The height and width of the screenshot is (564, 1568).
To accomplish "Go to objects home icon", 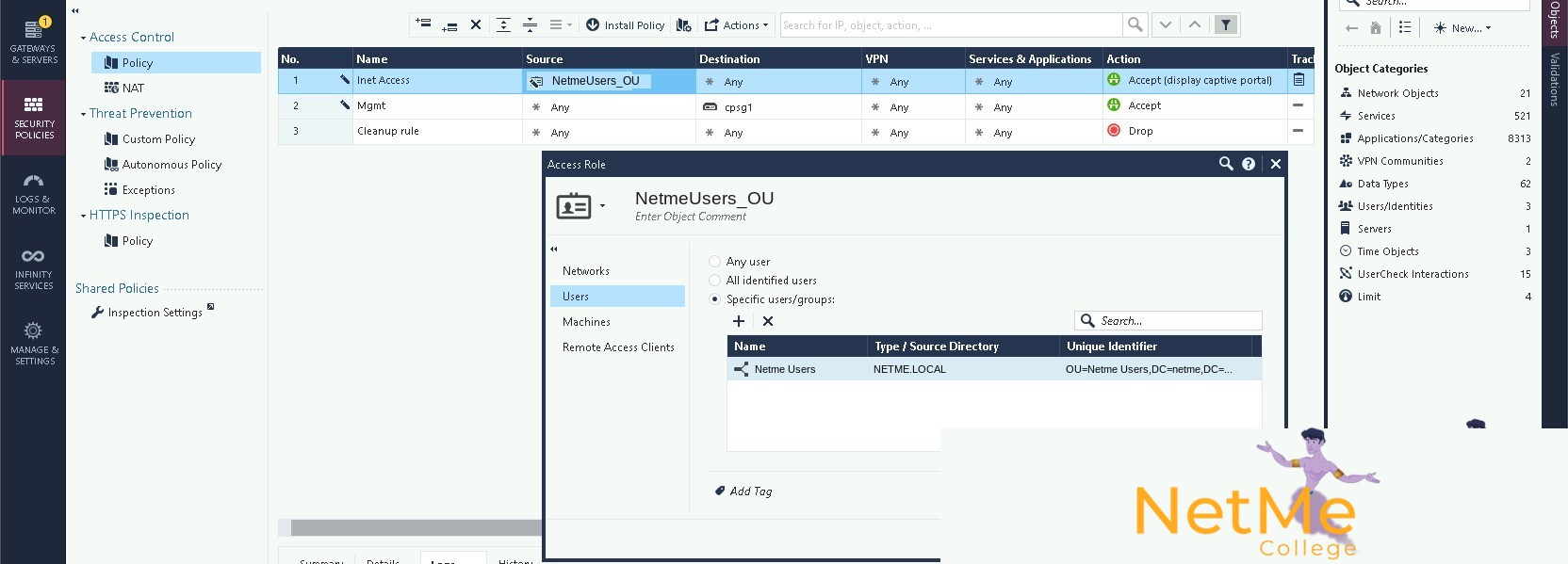I will (x=1376, y=28).
